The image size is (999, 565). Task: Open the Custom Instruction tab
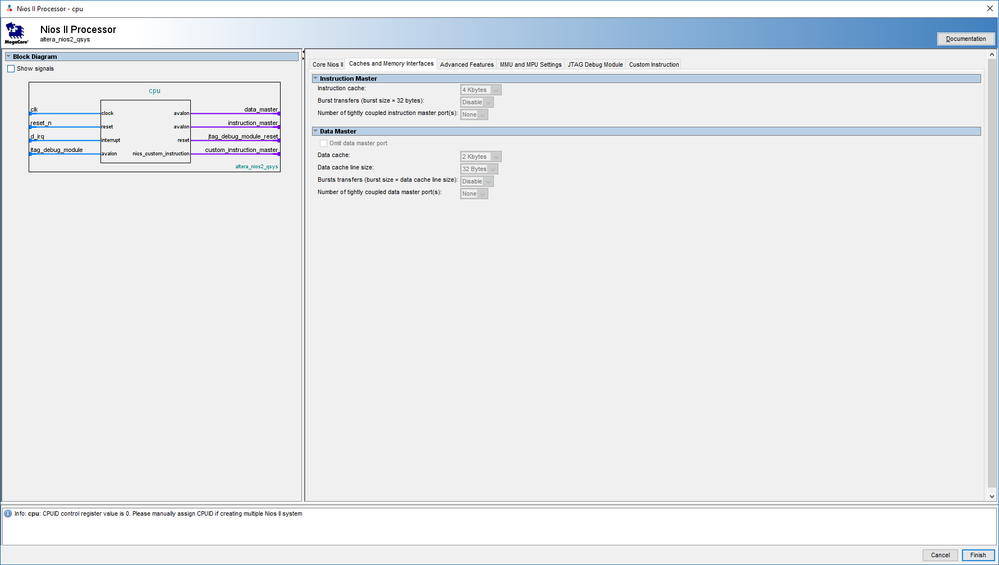pyautogui.click(x=654, y=64)
